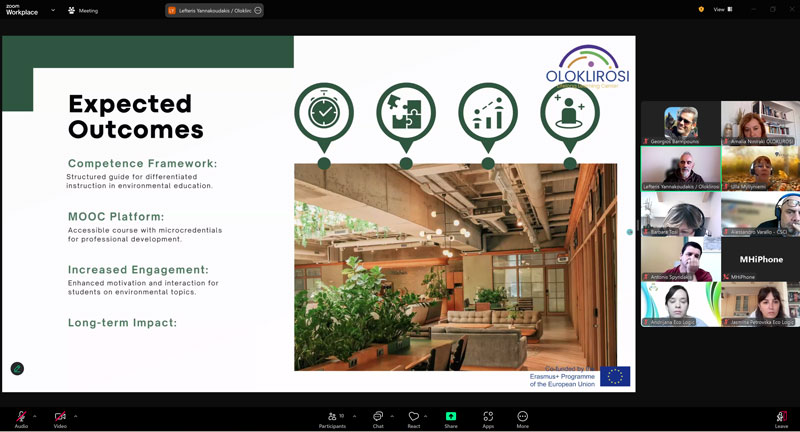Open the Participants panel
800x432 pixels.
(x=332, y=416)
